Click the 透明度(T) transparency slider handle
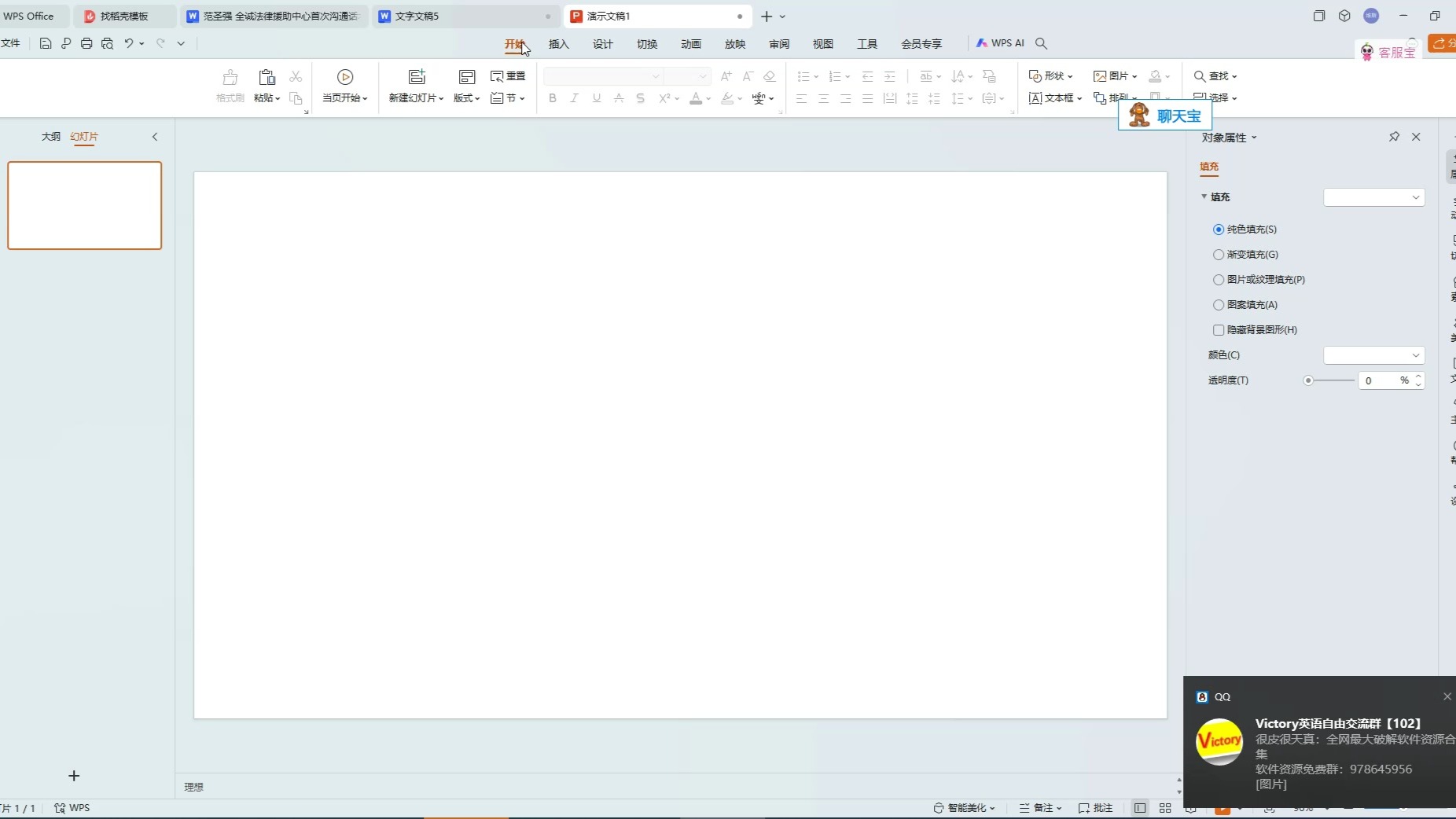The height and width of the screenshot is (819, 1456). tap(1308, 380)
